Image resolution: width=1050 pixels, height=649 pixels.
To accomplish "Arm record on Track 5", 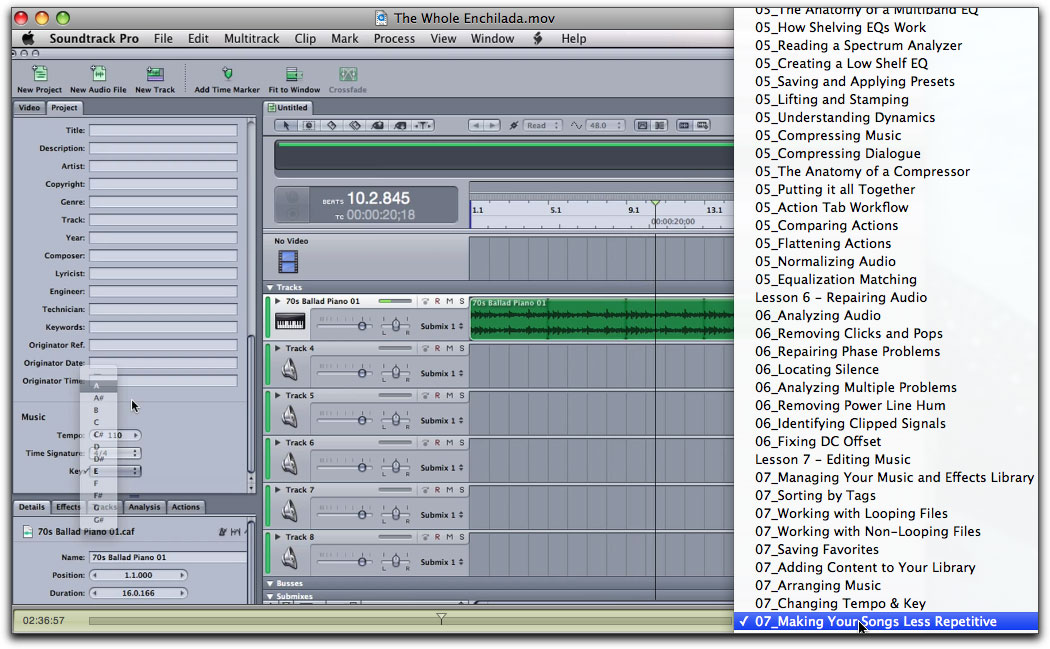I will 437,395.
